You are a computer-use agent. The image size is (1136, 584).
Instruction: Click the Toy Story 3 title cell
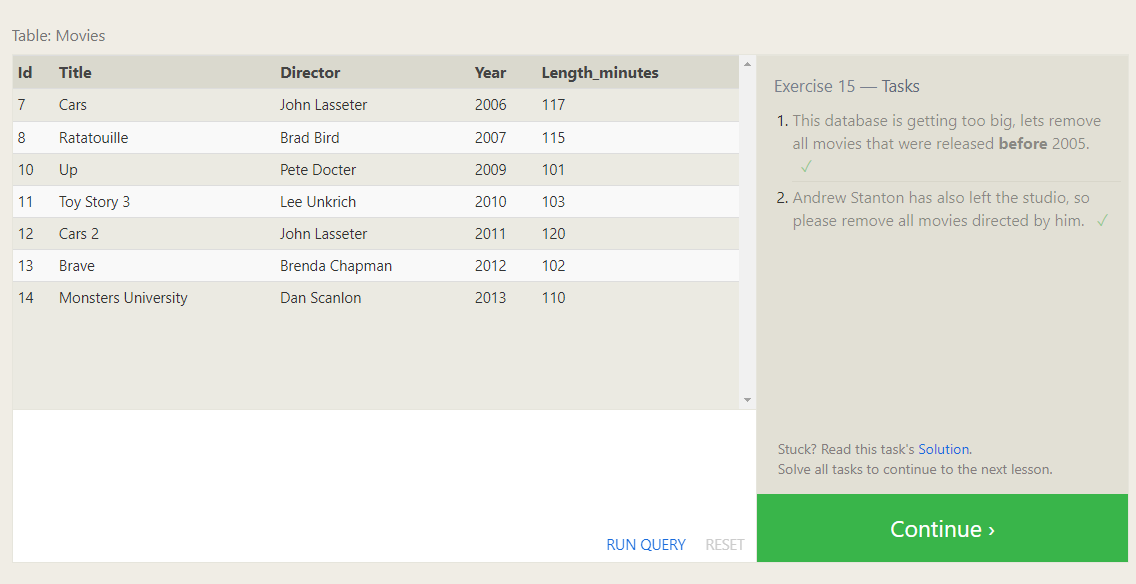tap(94, 202)
